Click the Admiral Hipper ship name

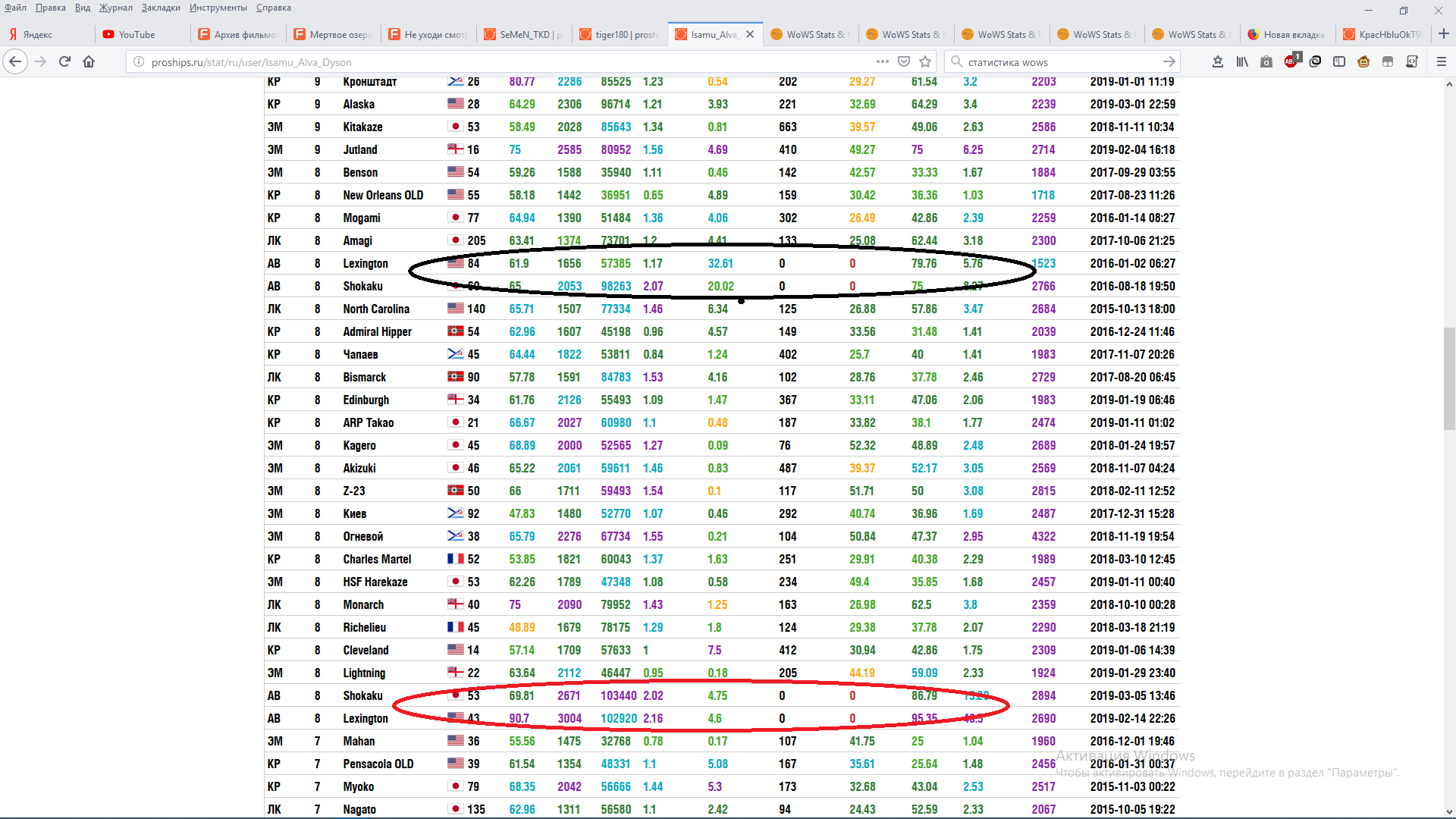pos(377,331)
